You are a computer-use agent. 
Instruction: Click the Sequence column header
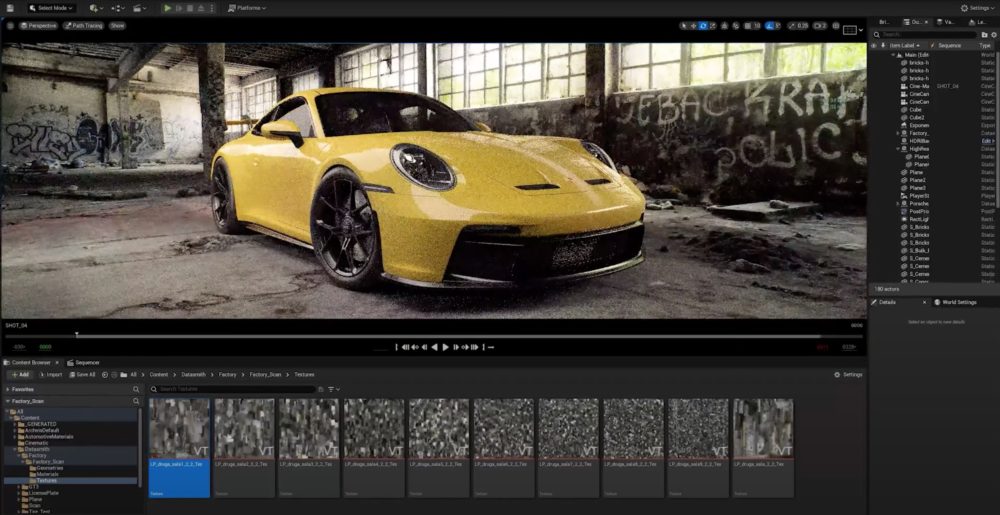click(x=952, y=46)
